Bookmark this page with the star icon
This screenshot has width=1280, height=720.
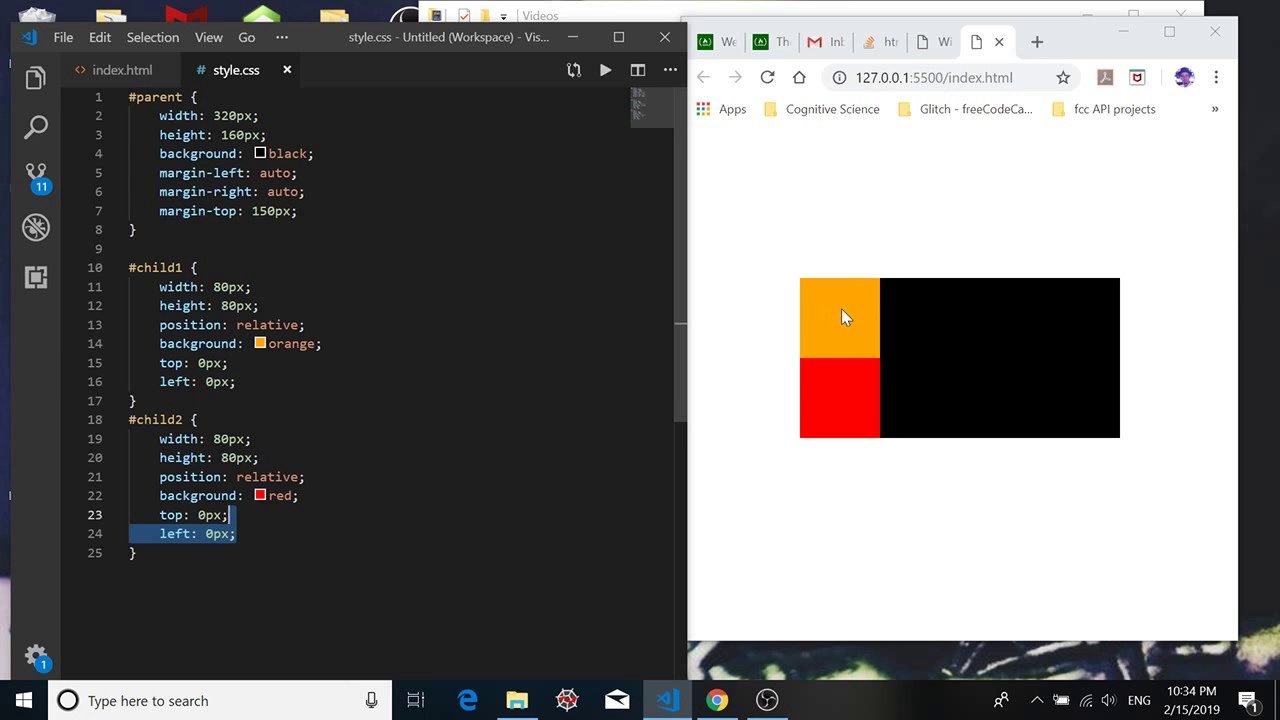coord(1063,77)
